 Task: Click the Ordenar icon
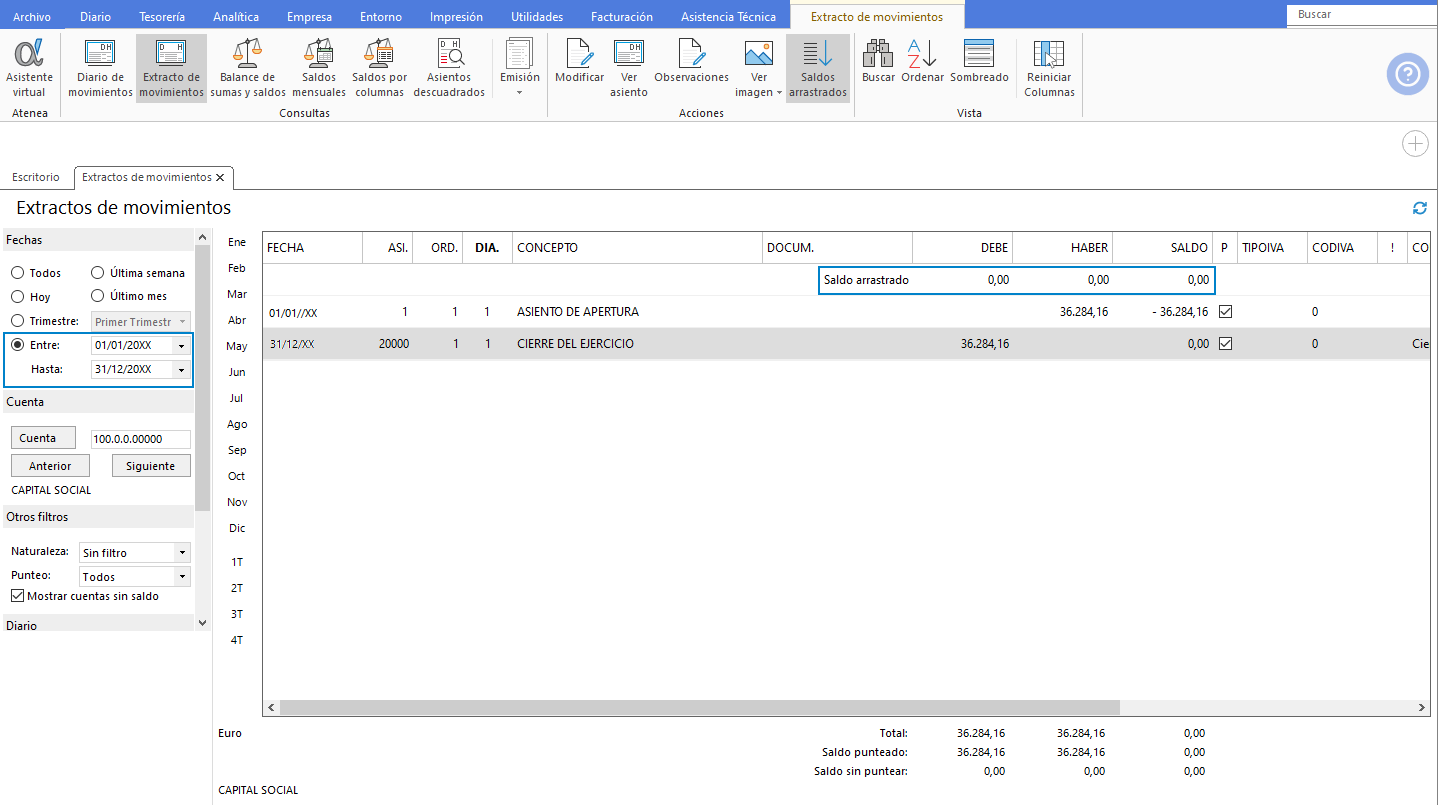(922, 53)
